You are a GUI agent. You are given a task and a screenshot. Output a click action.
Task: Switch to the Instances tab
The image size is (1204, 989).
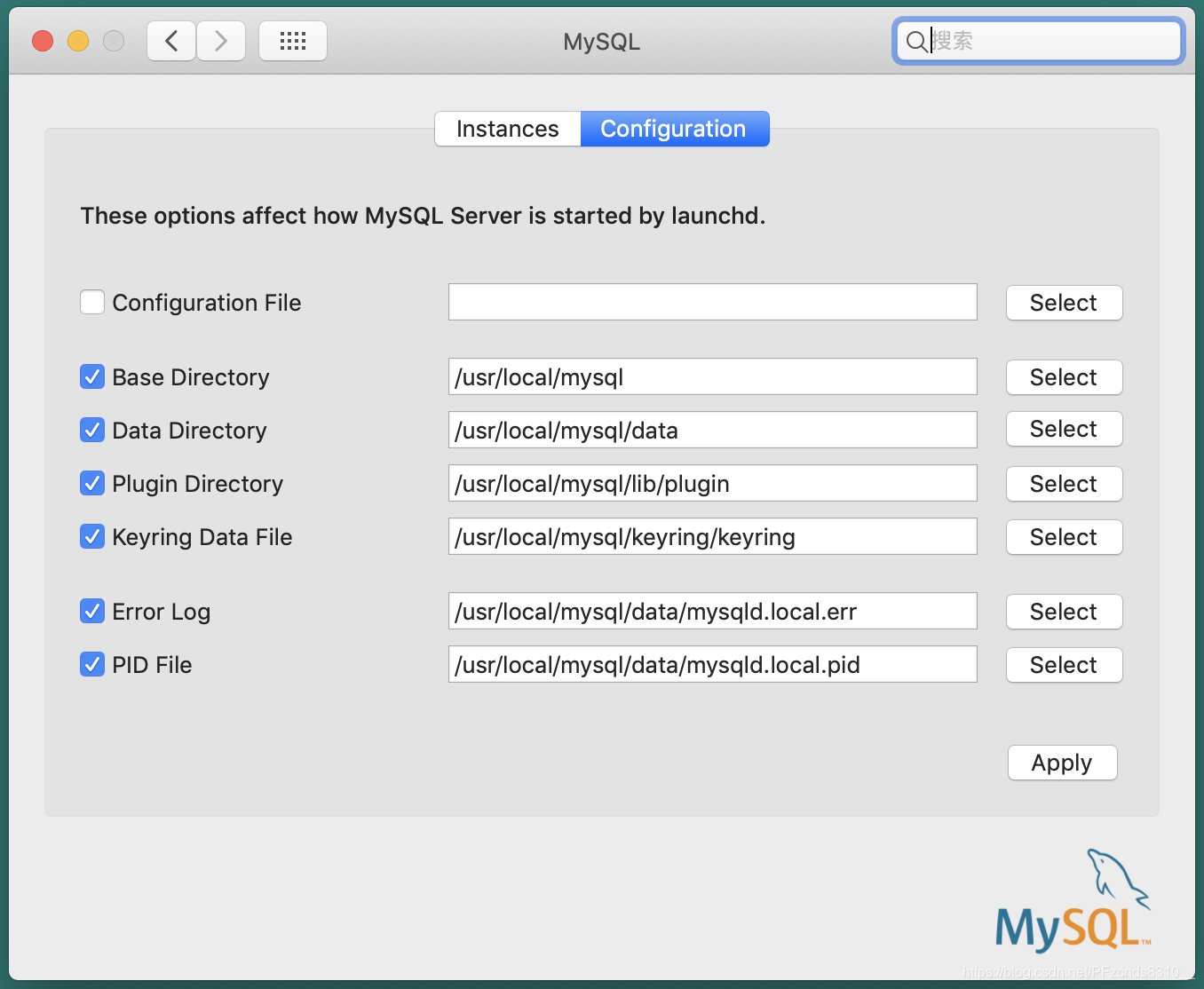click(508, 129)
